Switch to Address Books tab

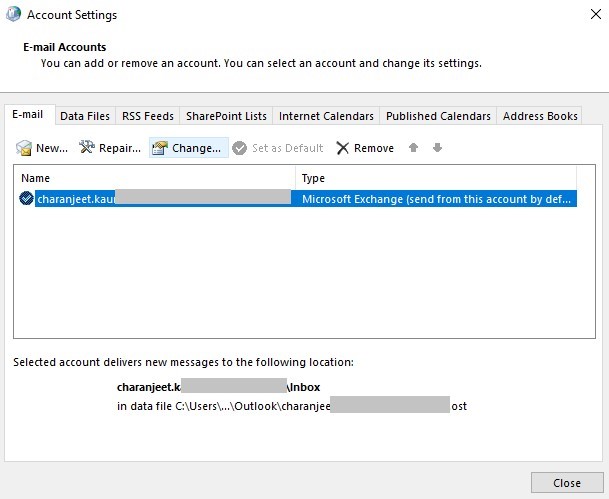pyautogui.click(x=540, y=116)
